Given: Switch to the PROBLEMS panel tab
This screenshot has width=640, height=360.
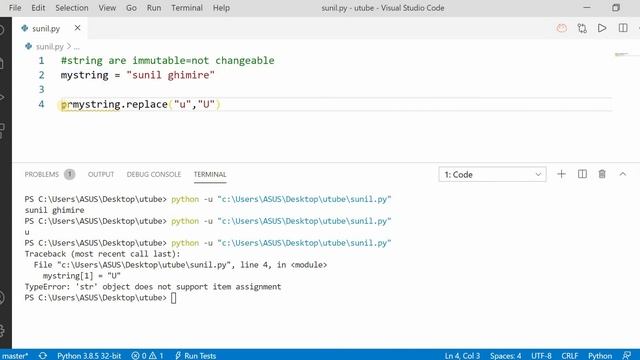Looking at the screenshot, I should click(42, 174).
